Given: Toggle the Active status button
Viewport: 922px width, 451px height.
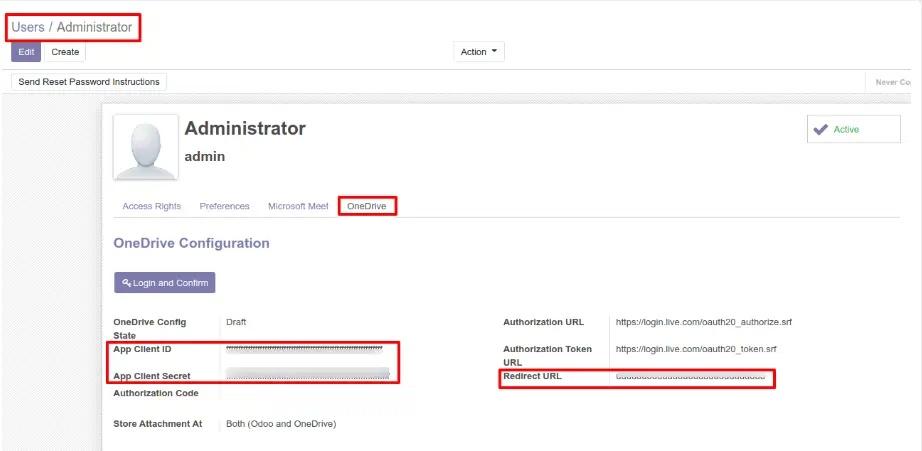Looking at the screenshot, I should click(854, 129).
